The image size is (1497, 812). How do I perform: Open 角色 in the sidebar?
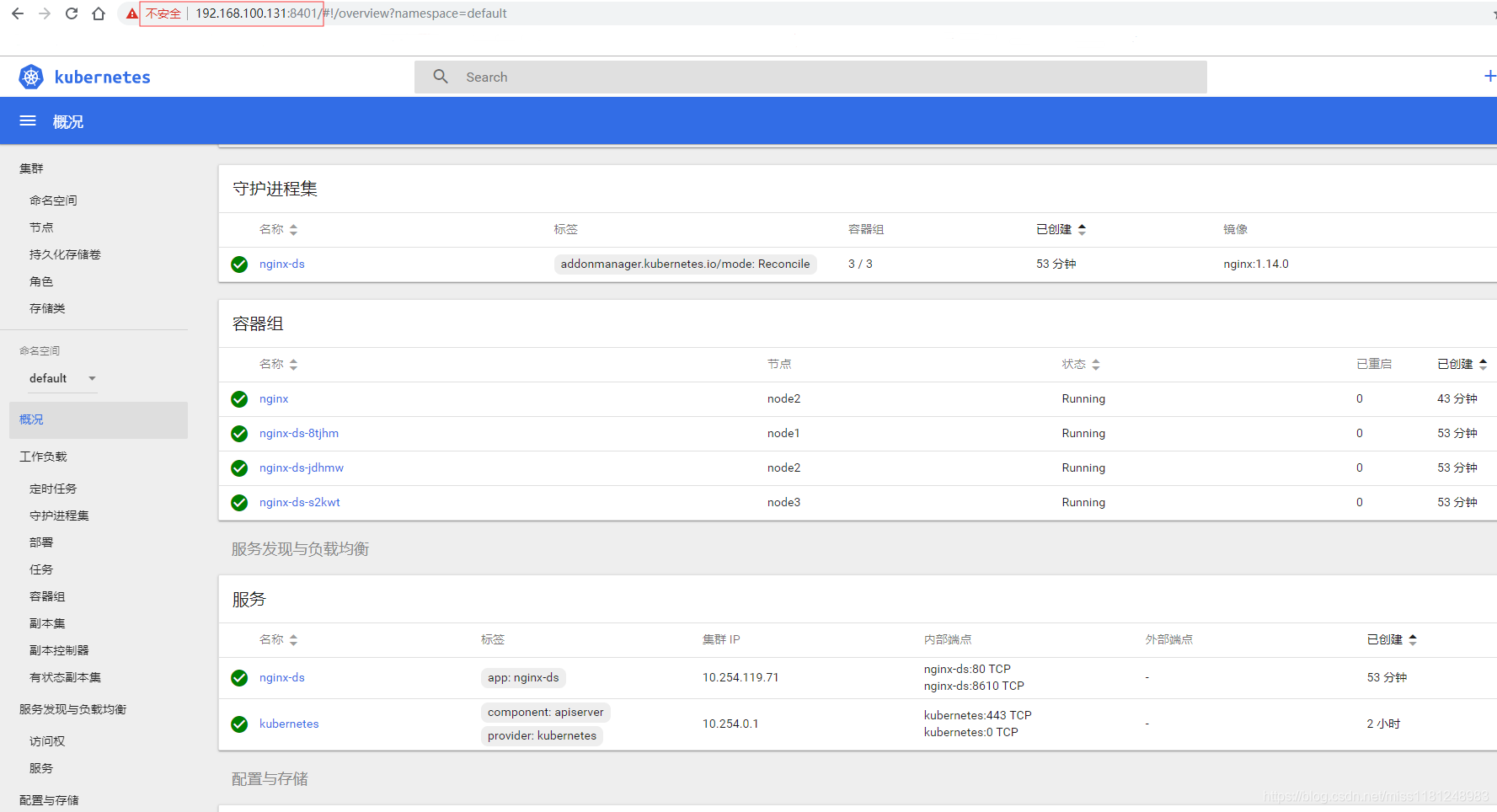tap(41, 281)
